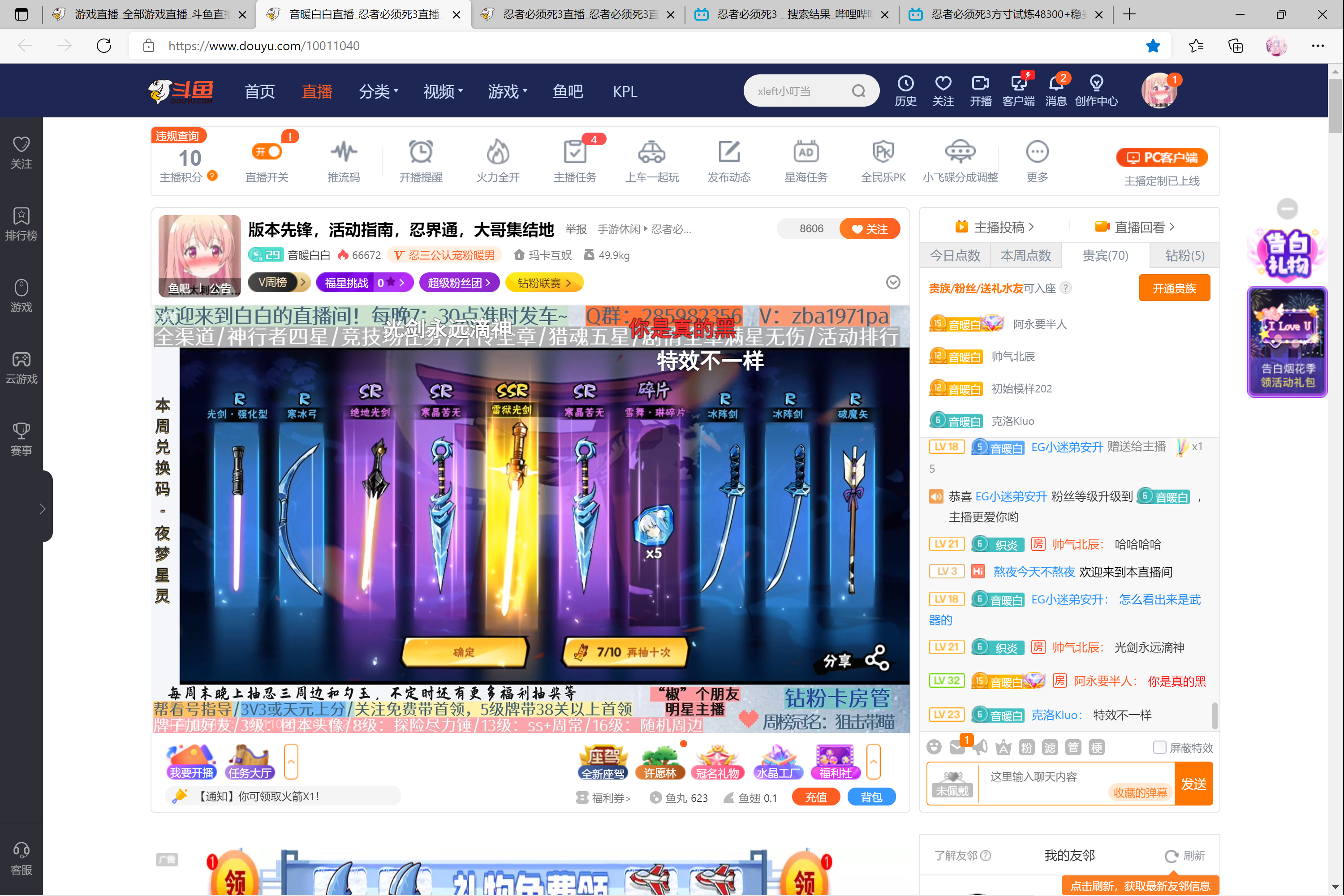Go to 首页 in top navigation

tap(259, 91)
